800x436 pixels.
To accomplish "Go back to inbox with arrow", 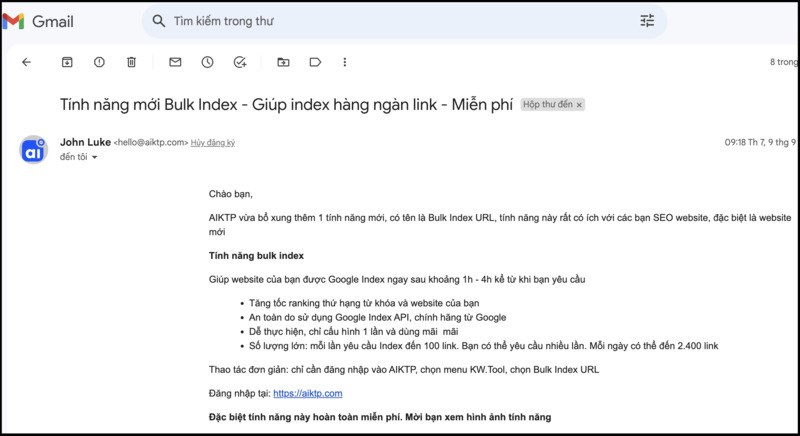I will click(x=27, y=62).
